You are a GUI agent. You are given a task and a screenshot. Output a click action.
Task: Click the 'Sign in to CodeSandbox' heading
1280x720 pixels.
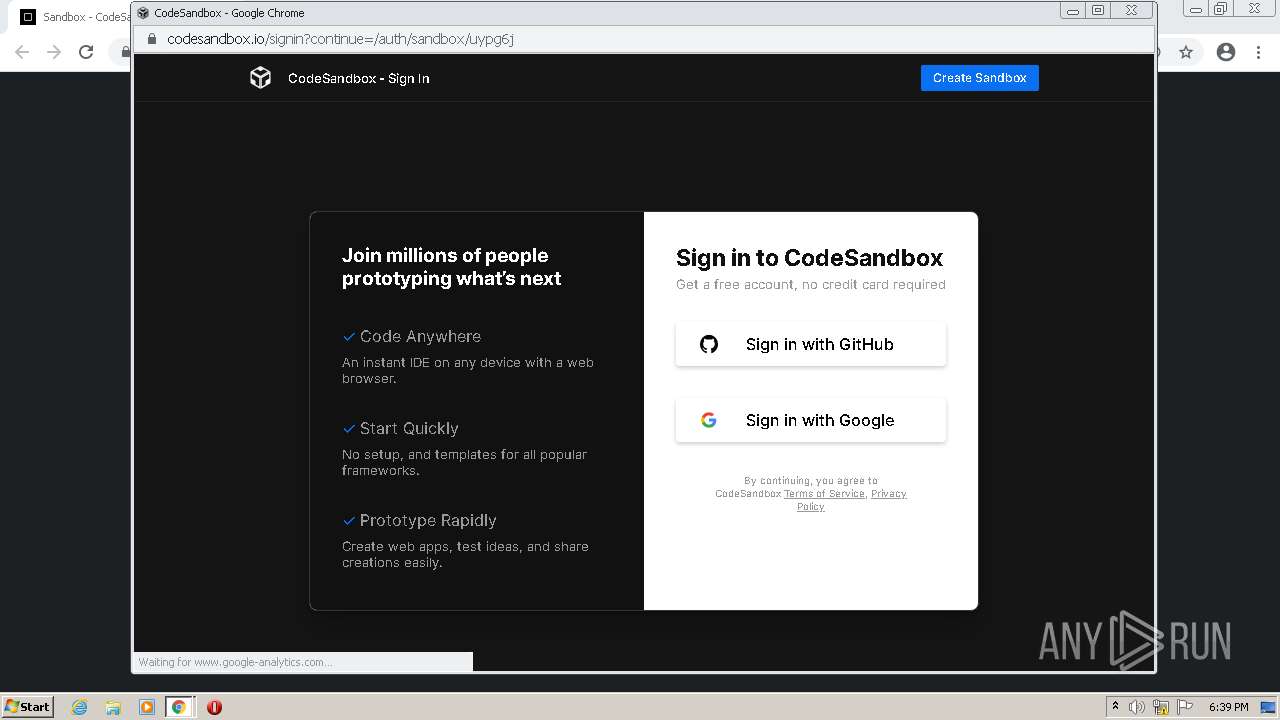[x=810, y=258]
